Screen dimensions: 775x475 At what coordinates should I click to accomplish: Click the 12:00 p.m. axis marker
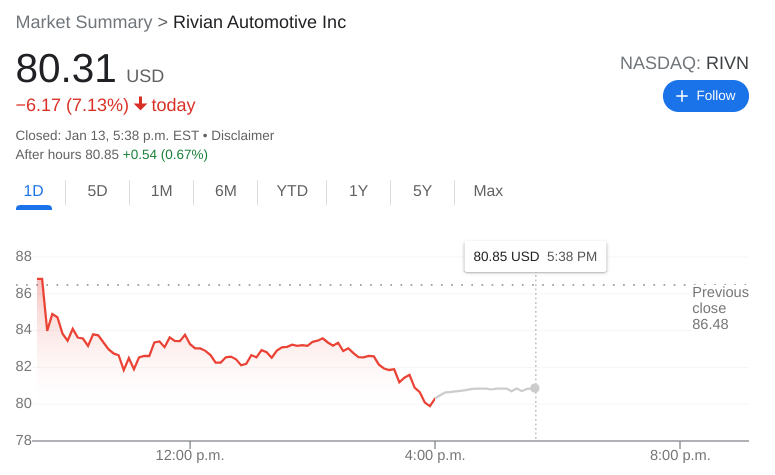click(190, 455)
